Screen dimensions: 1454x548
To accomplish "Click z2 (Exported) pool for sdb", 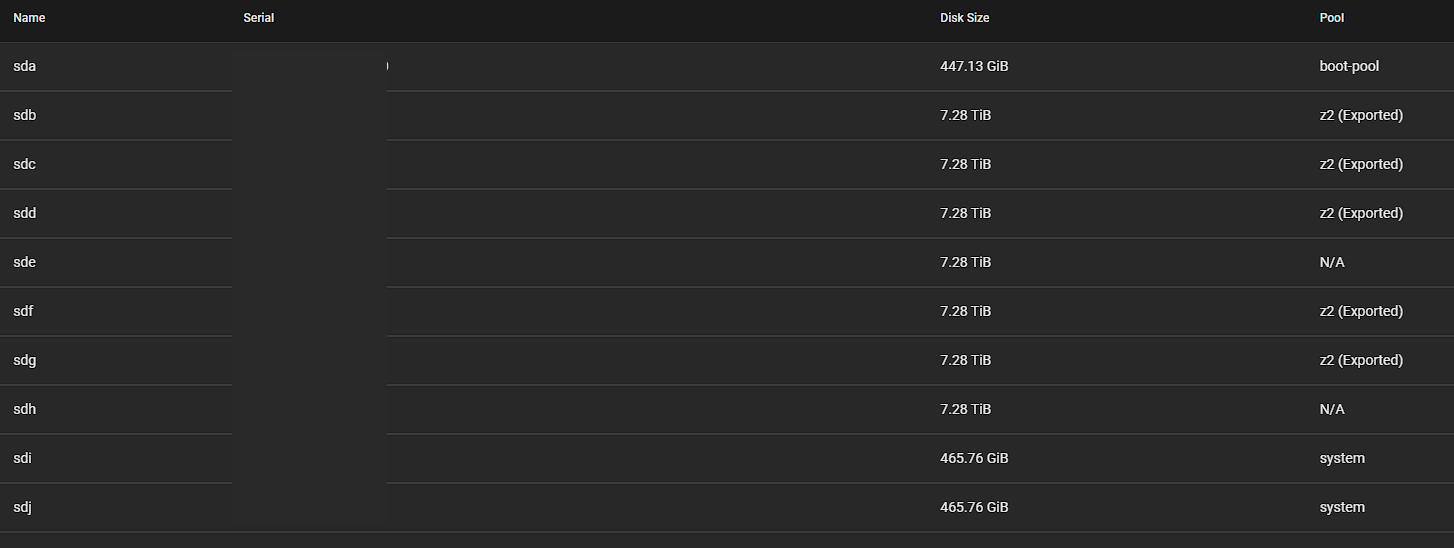I will click(1361, 115).
